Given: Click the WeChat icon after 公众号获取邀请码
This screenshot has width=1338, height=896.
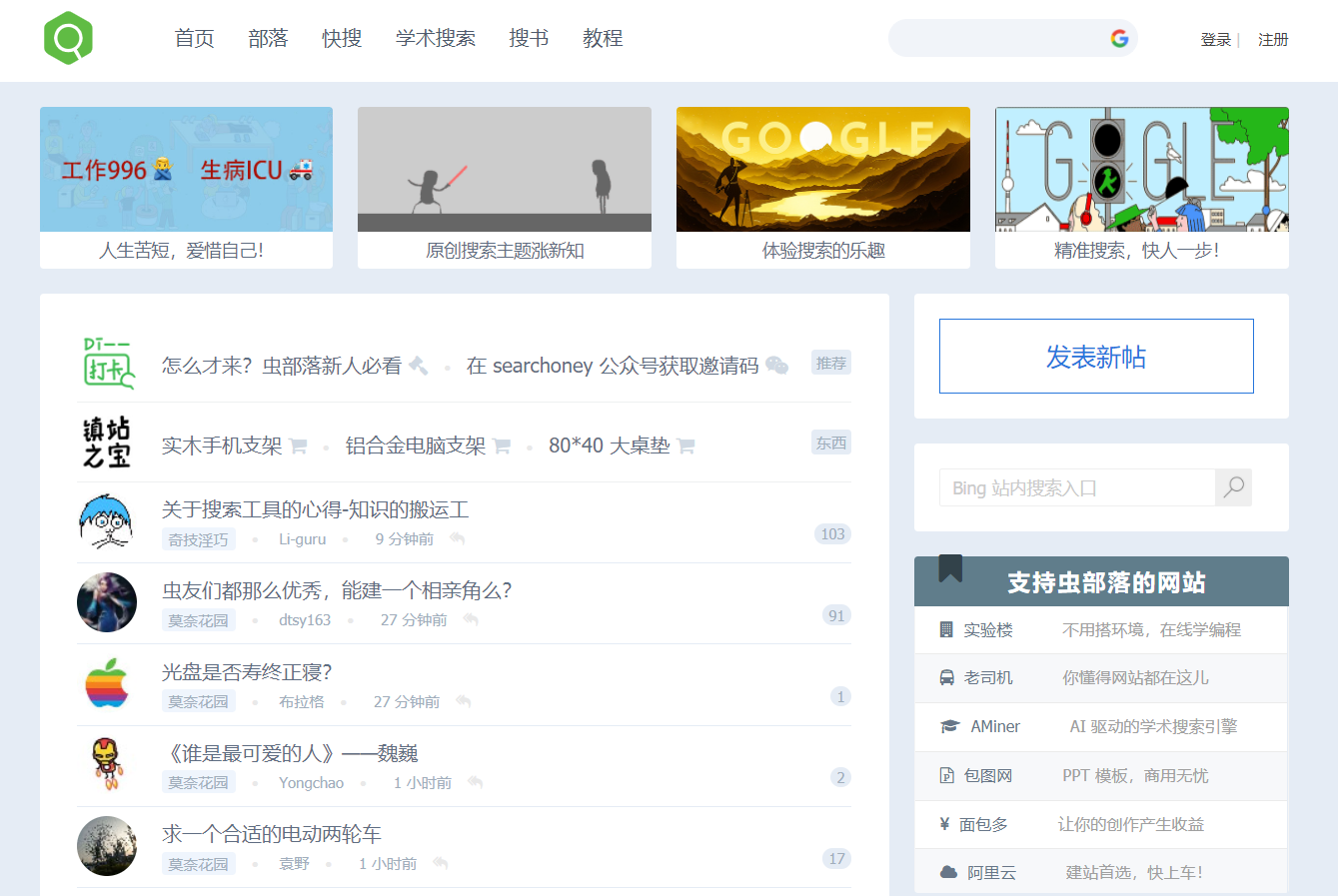Looking at the screenshot, I should click(x=776, y=367).
